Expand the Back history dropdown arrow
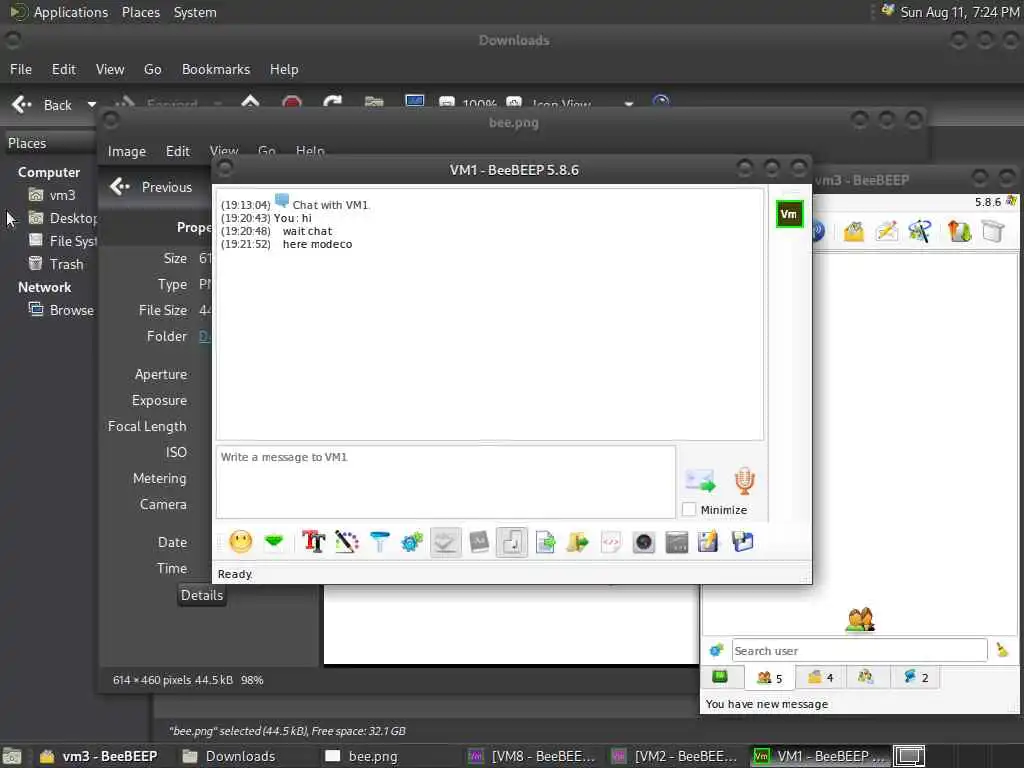This screenshot has width=1024, height=768. click(91, 104)
